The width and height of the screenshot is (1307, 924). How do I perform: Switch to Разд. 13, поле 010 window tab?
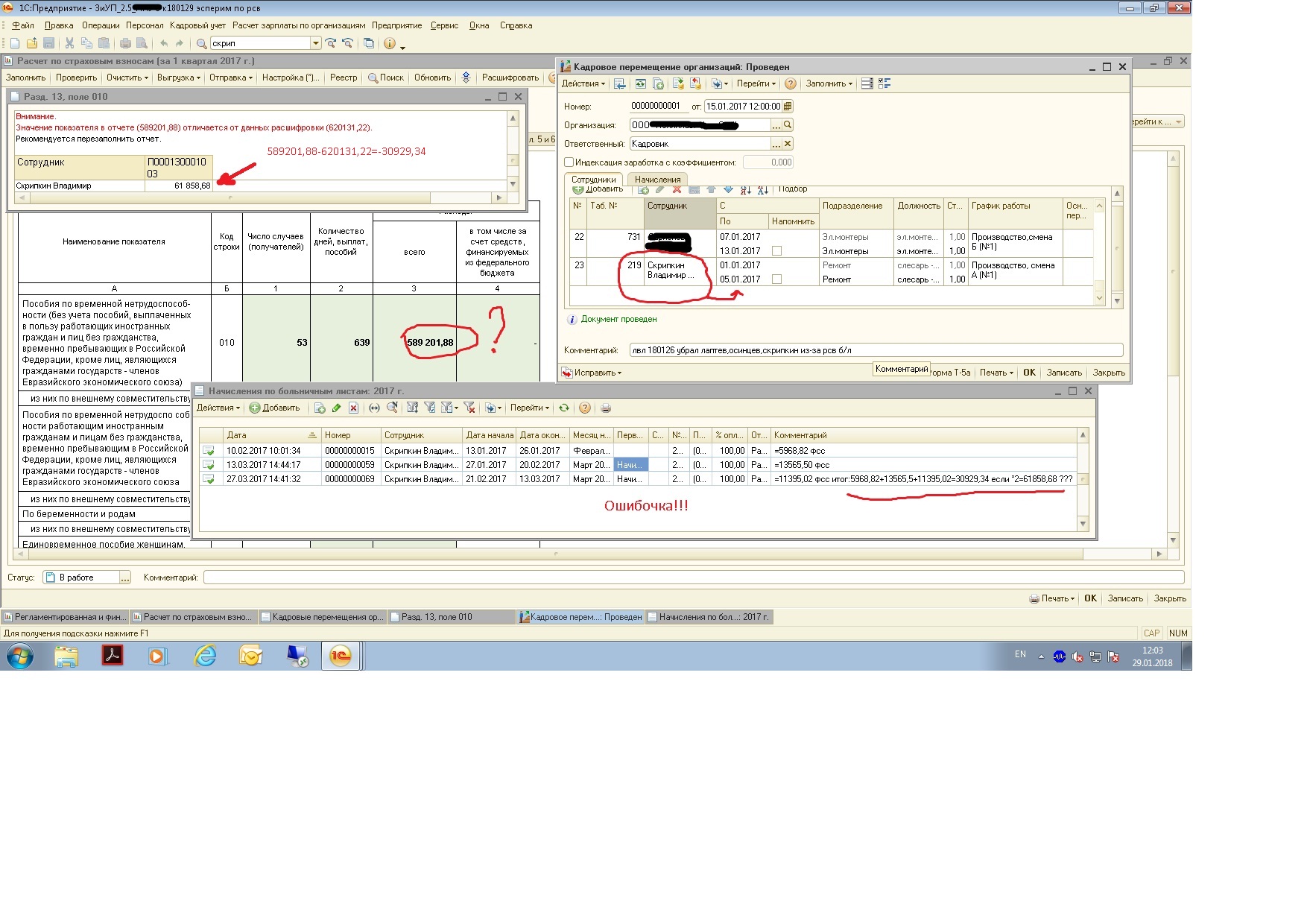point(451,617)
